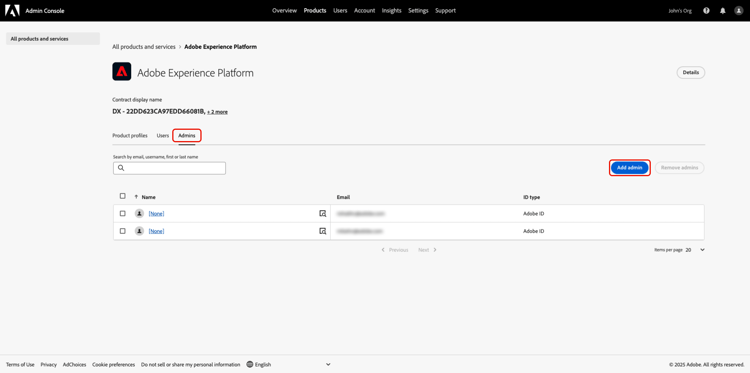
Task: Switch to the Product profiles tab
Action: tap(130, 136)
